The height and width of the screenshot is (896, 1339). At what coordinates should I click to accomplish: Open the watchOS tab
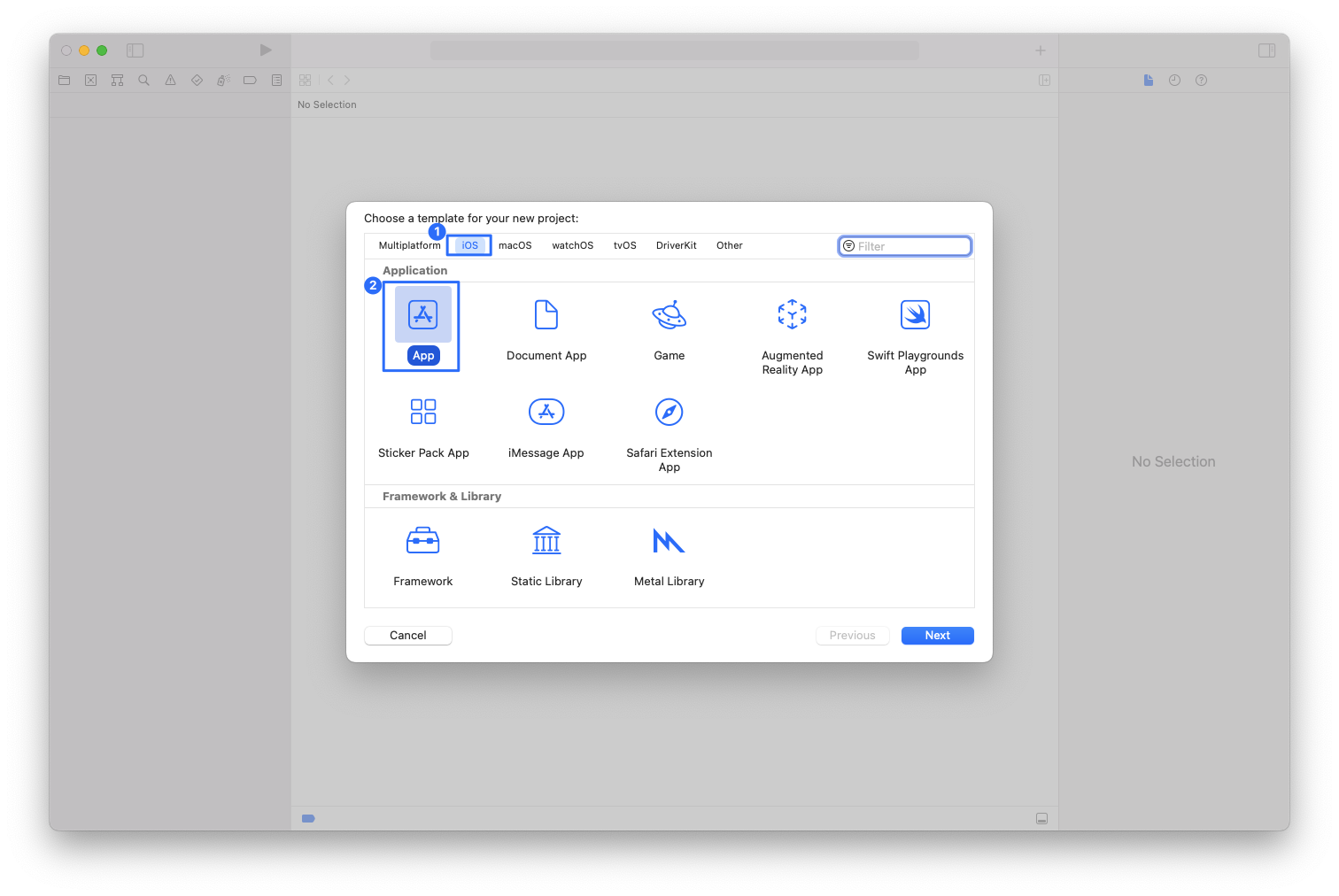click(573, 245)
